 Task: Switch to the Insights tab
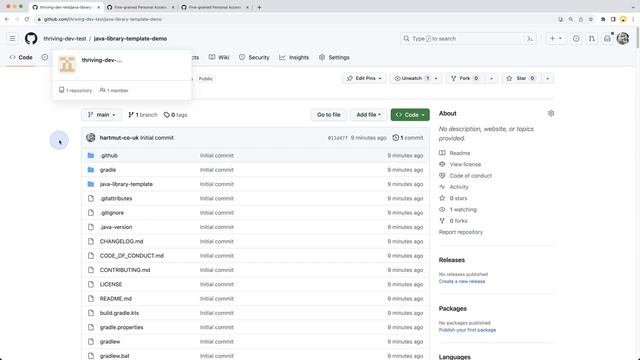coord(294,58)
